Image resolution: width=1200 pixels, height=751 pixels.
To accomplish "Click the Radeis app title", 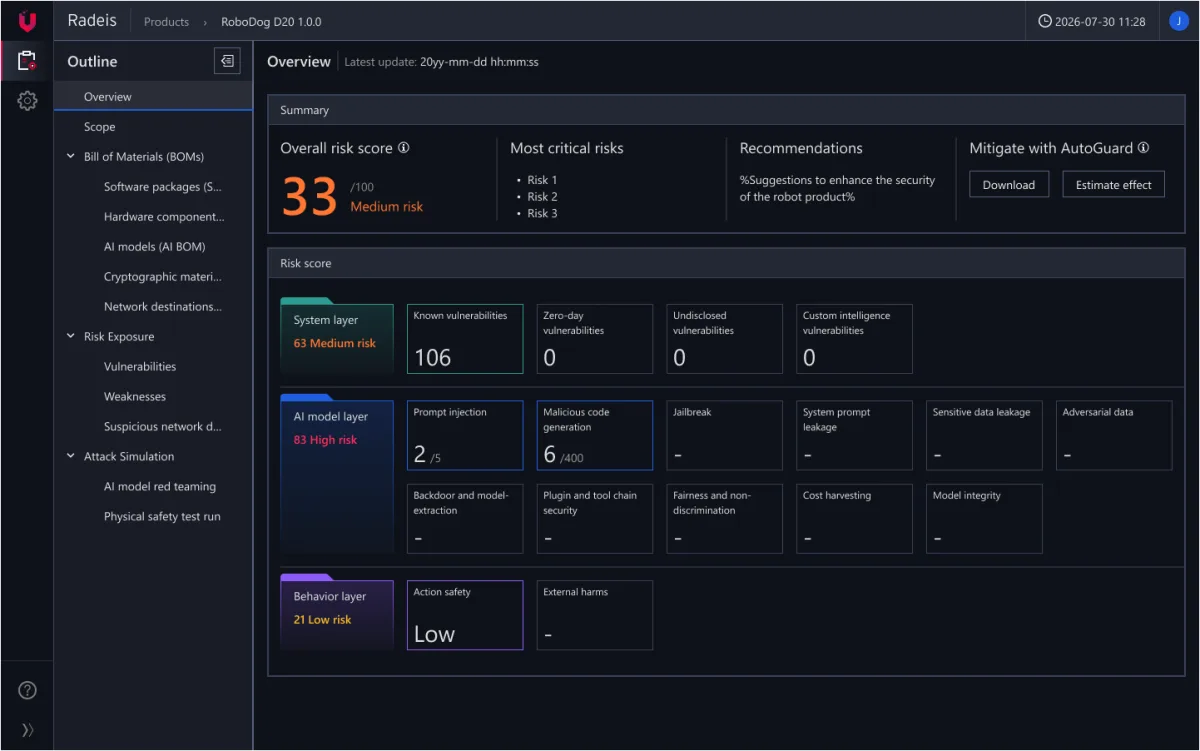I will [x=92, y=20].
